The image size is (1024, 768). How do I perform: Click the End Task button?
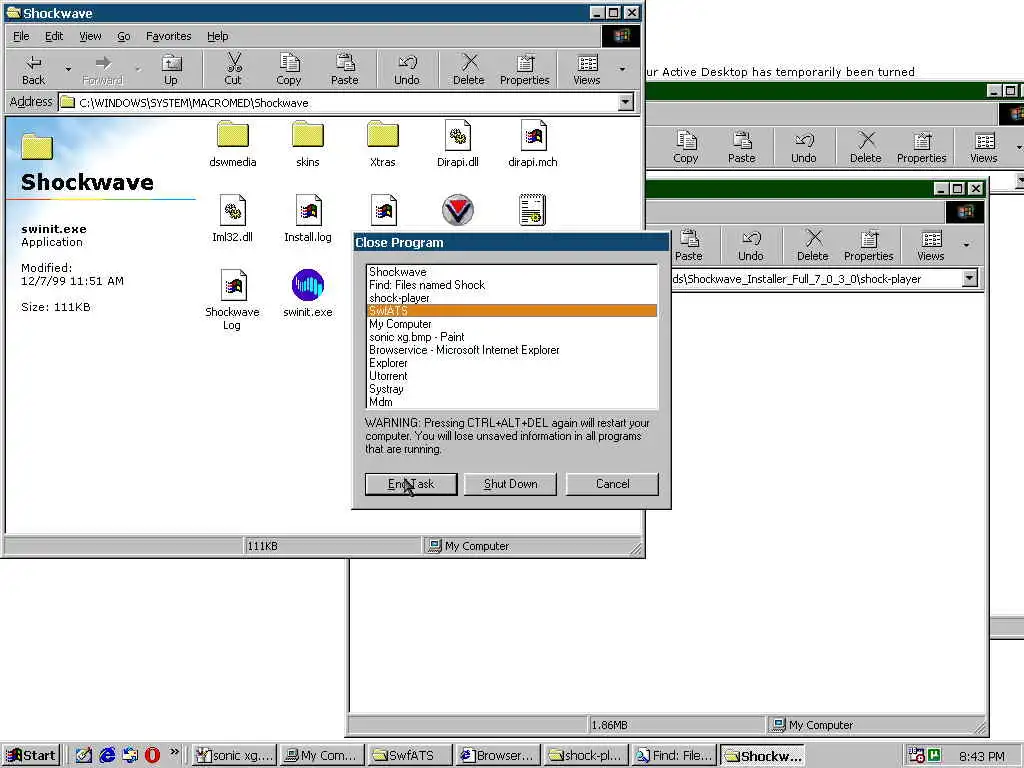point(411,484)
